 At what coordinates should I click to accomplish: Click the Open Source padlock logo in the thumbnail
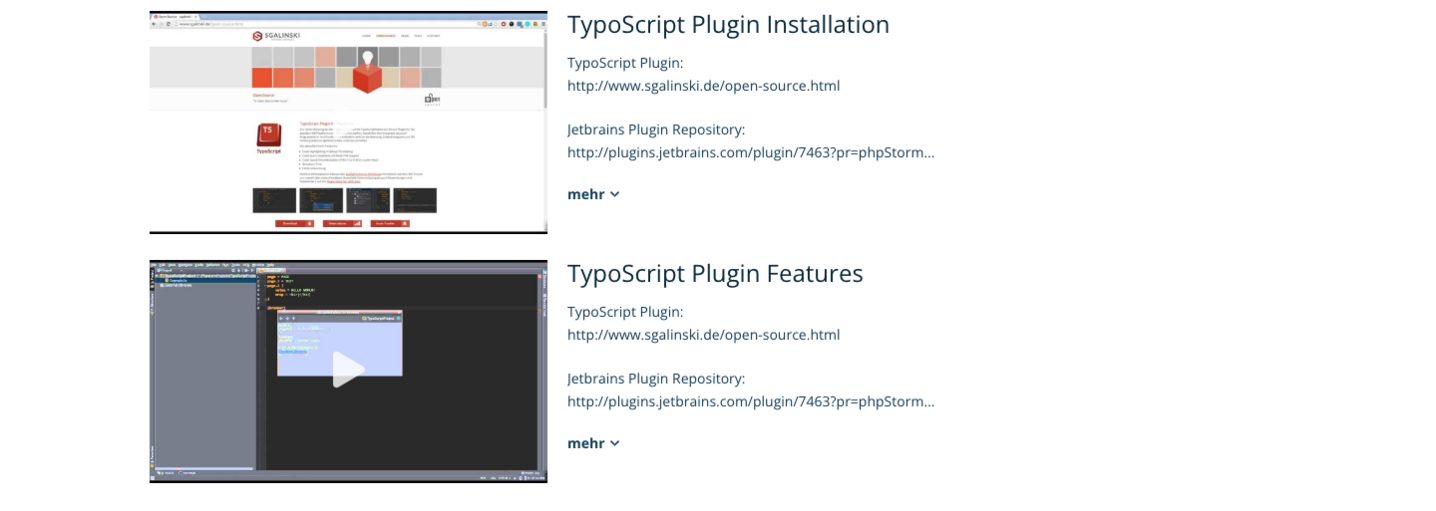432,99
